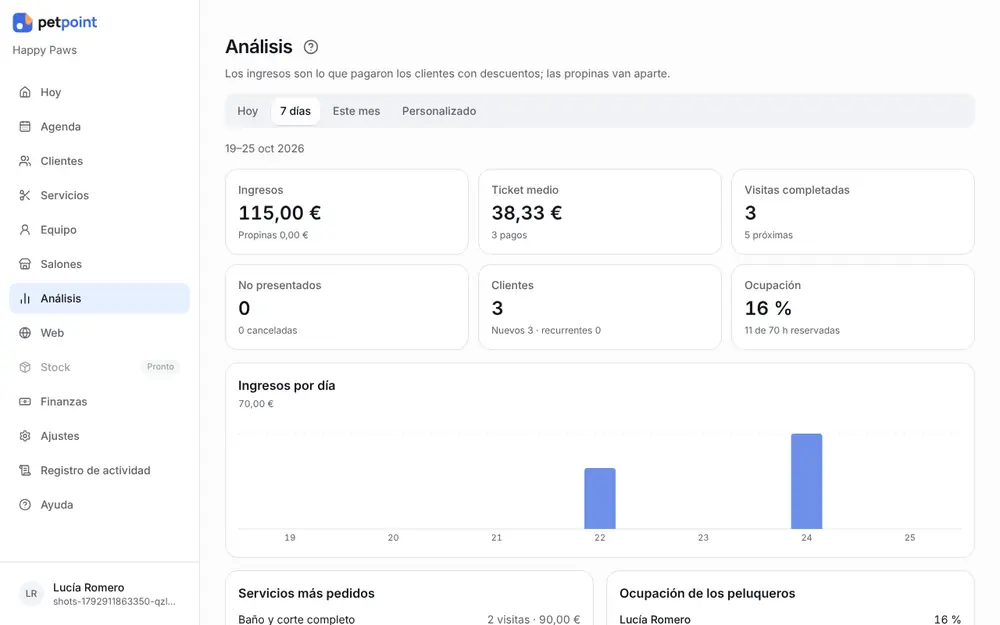Click the Hoy home icon in sidebar
Screen dimensions: 1000x625
pos(25,92)
